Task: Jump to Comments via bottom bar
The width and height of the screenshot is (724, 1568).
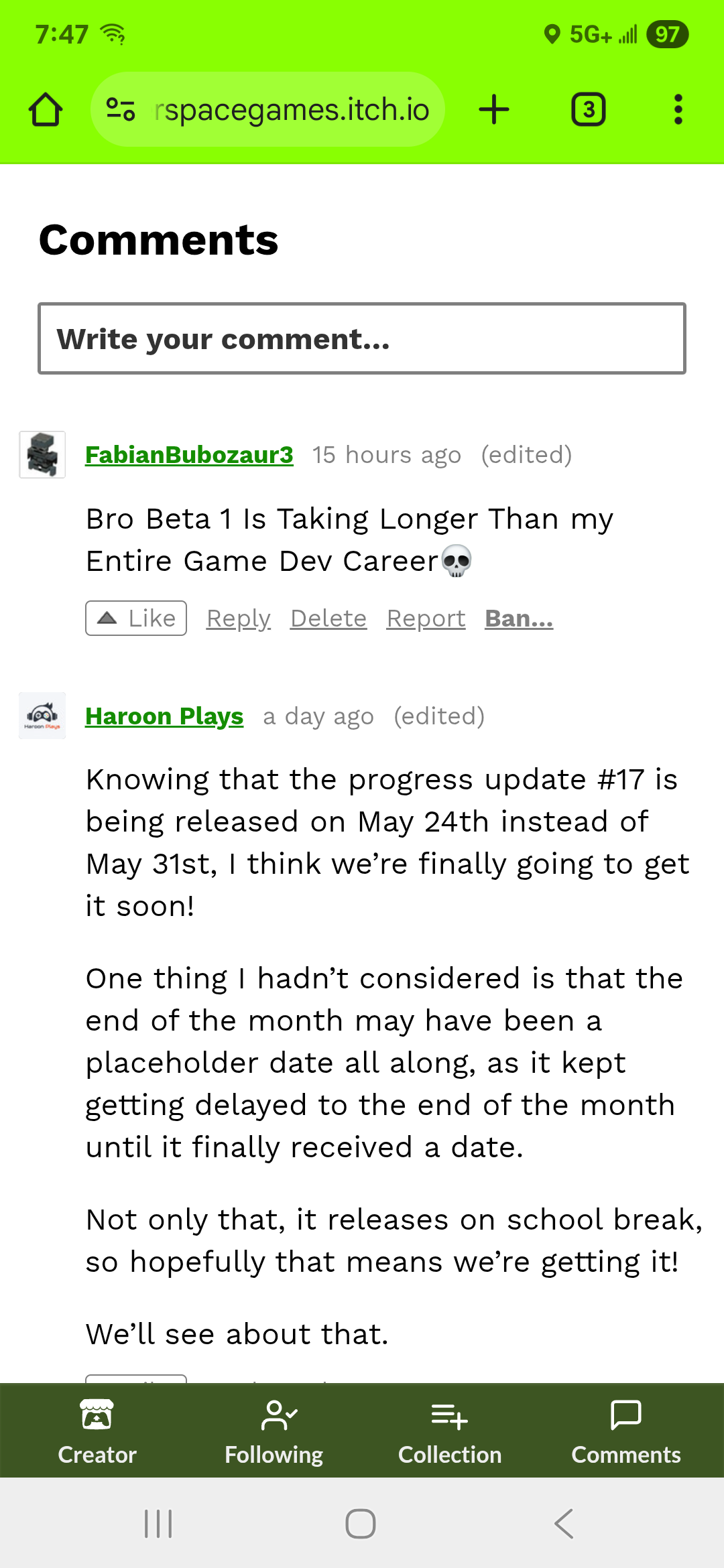Action: (626, 1431)
